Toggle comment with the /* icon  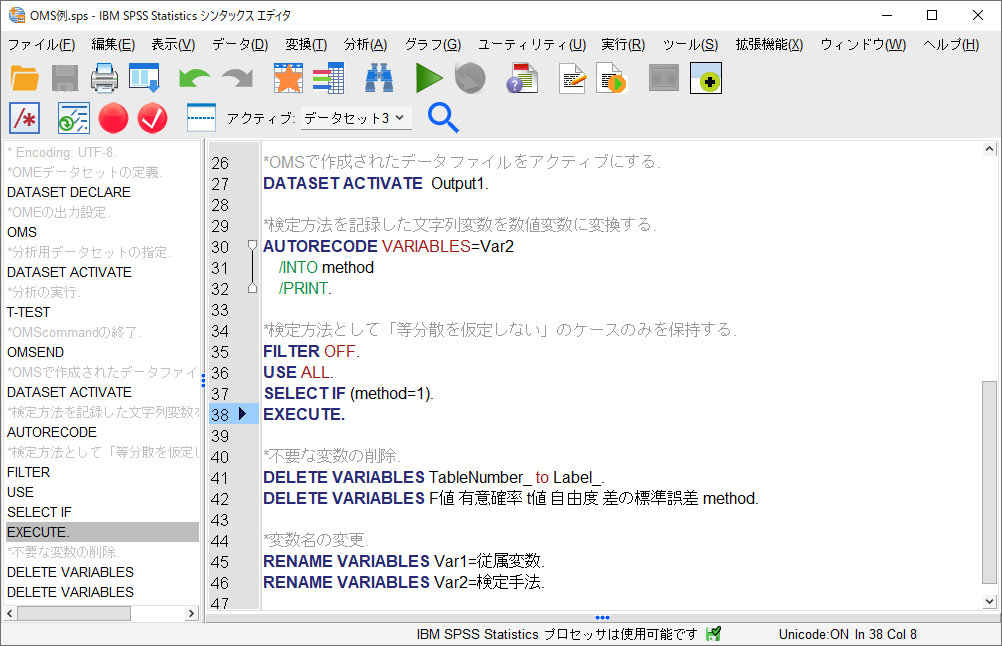[24, 117]
